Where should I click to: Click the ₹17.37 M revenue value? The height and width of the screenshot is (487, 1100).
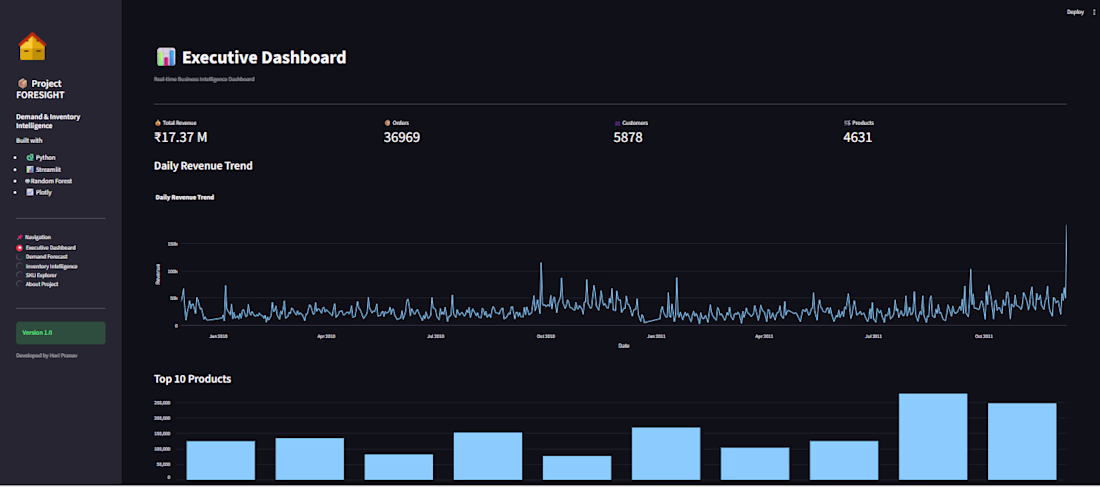(180, 138)
